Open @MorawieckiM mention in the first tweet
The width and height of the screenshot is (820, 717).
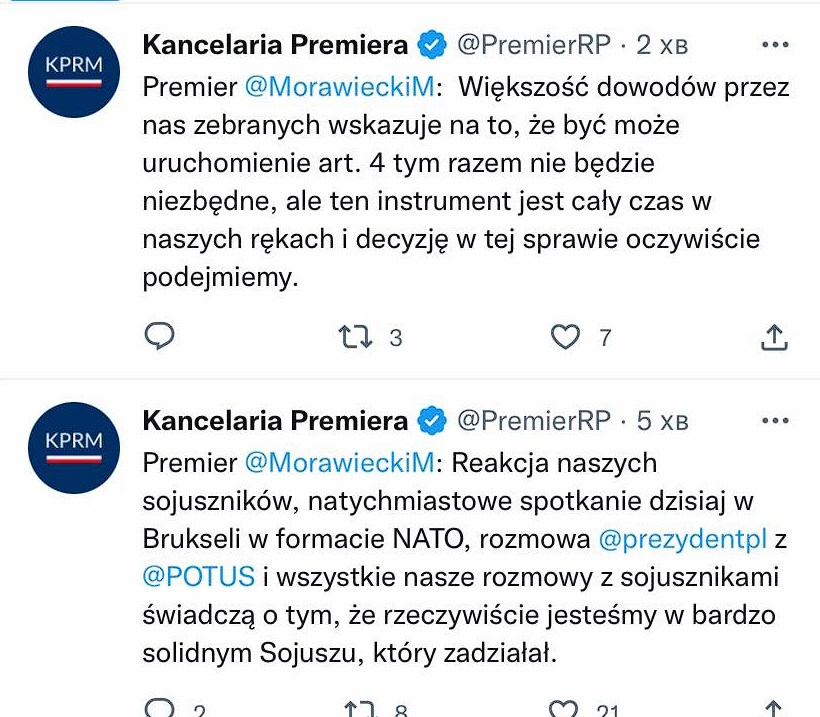340,87
